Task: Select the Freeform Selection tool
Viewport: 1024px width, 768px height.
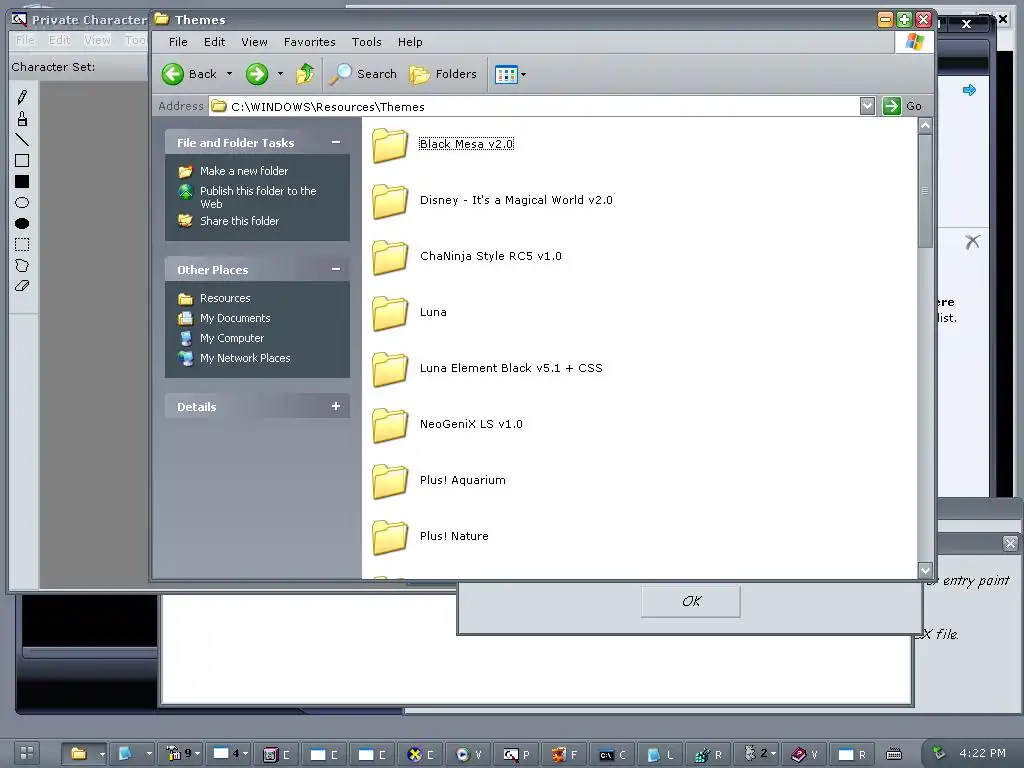Action: click(x=22, y=265)
